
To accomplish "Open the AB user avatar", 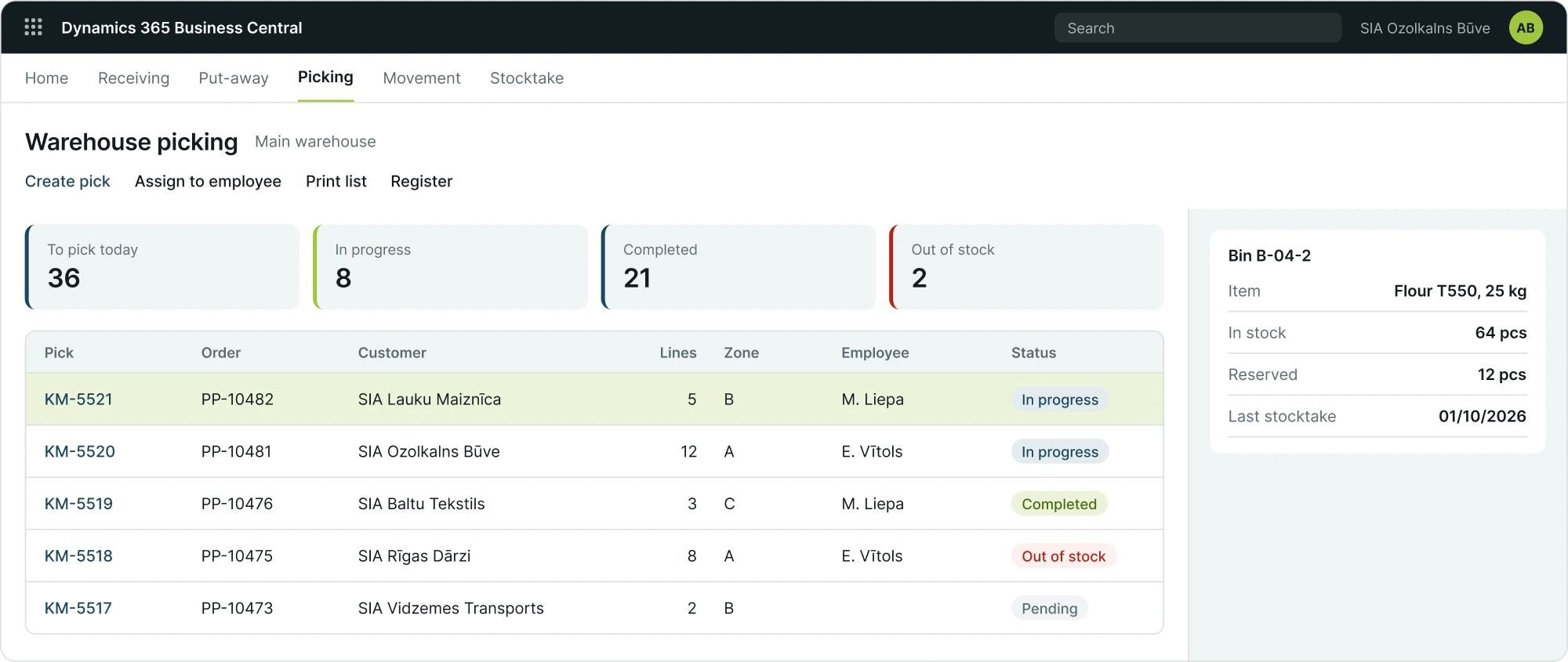I will pos(1525,27).
